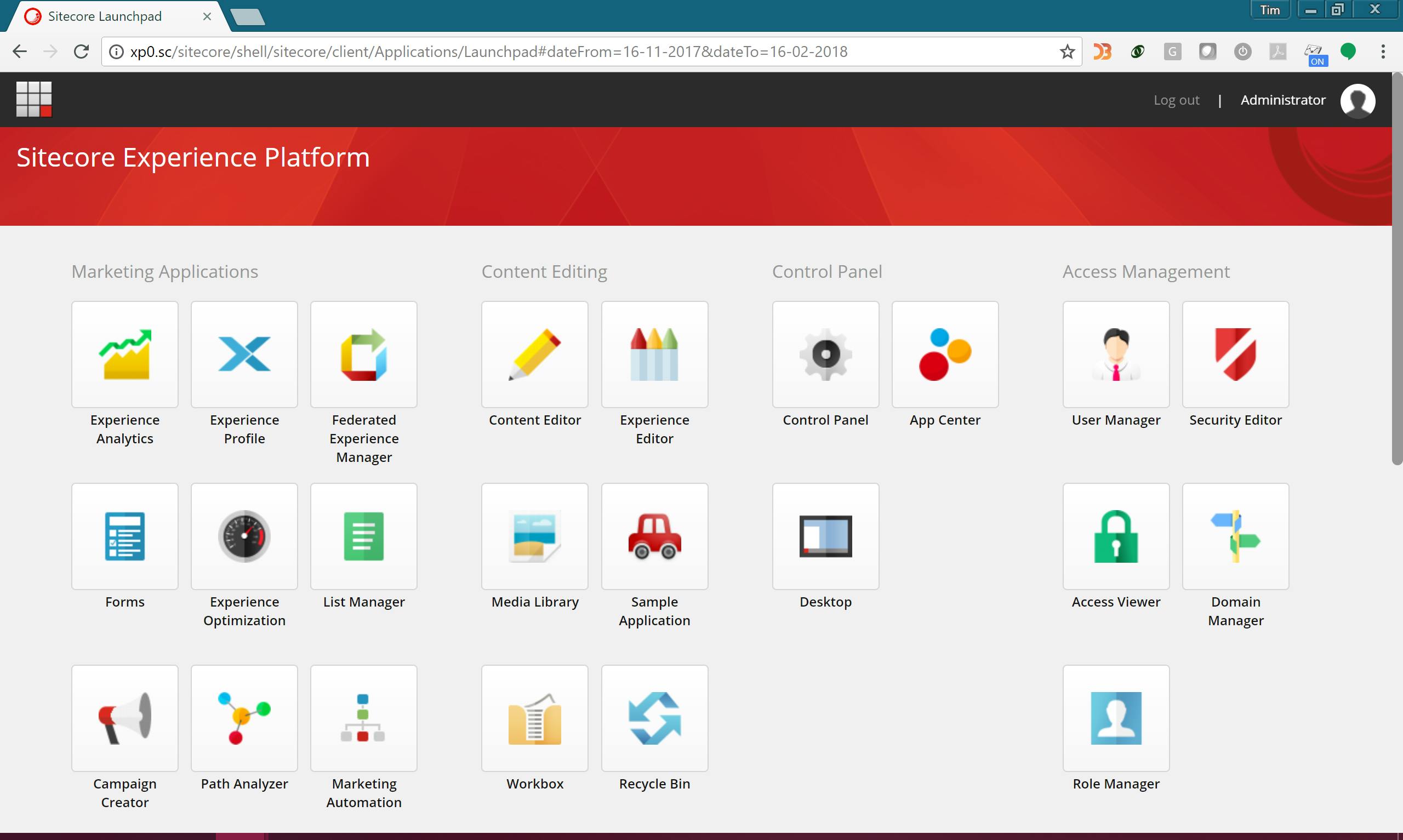Click the gray G extension icon
1403x840 pixels.
[1172, 52]
